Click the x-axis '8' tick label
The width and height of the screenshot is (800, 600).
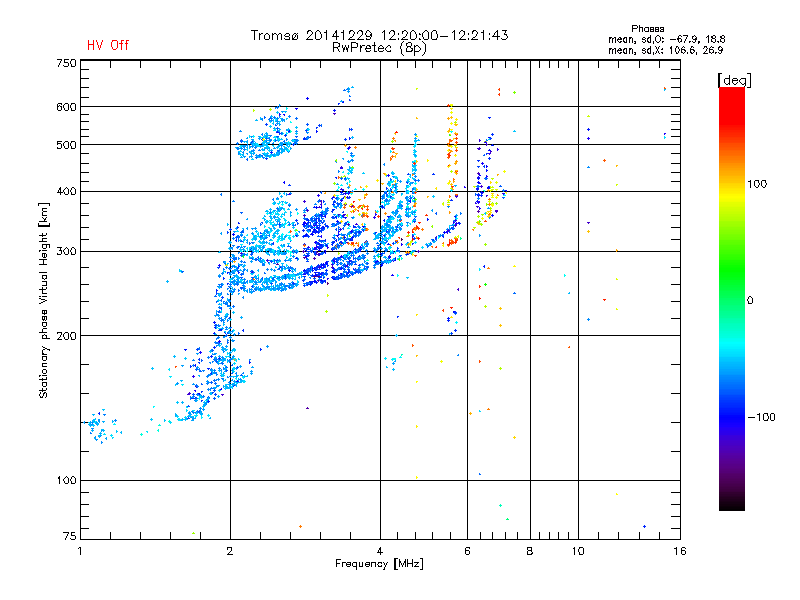pyautogui.click(x=530, y=551)
